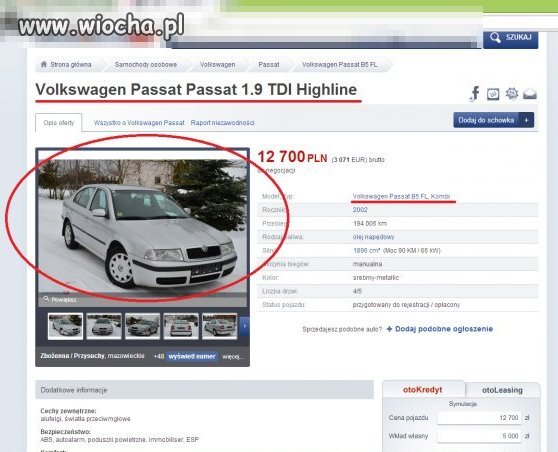558x452 pixels.
Task: Click the 194 006 km mileage value
Action: [370, 224]
